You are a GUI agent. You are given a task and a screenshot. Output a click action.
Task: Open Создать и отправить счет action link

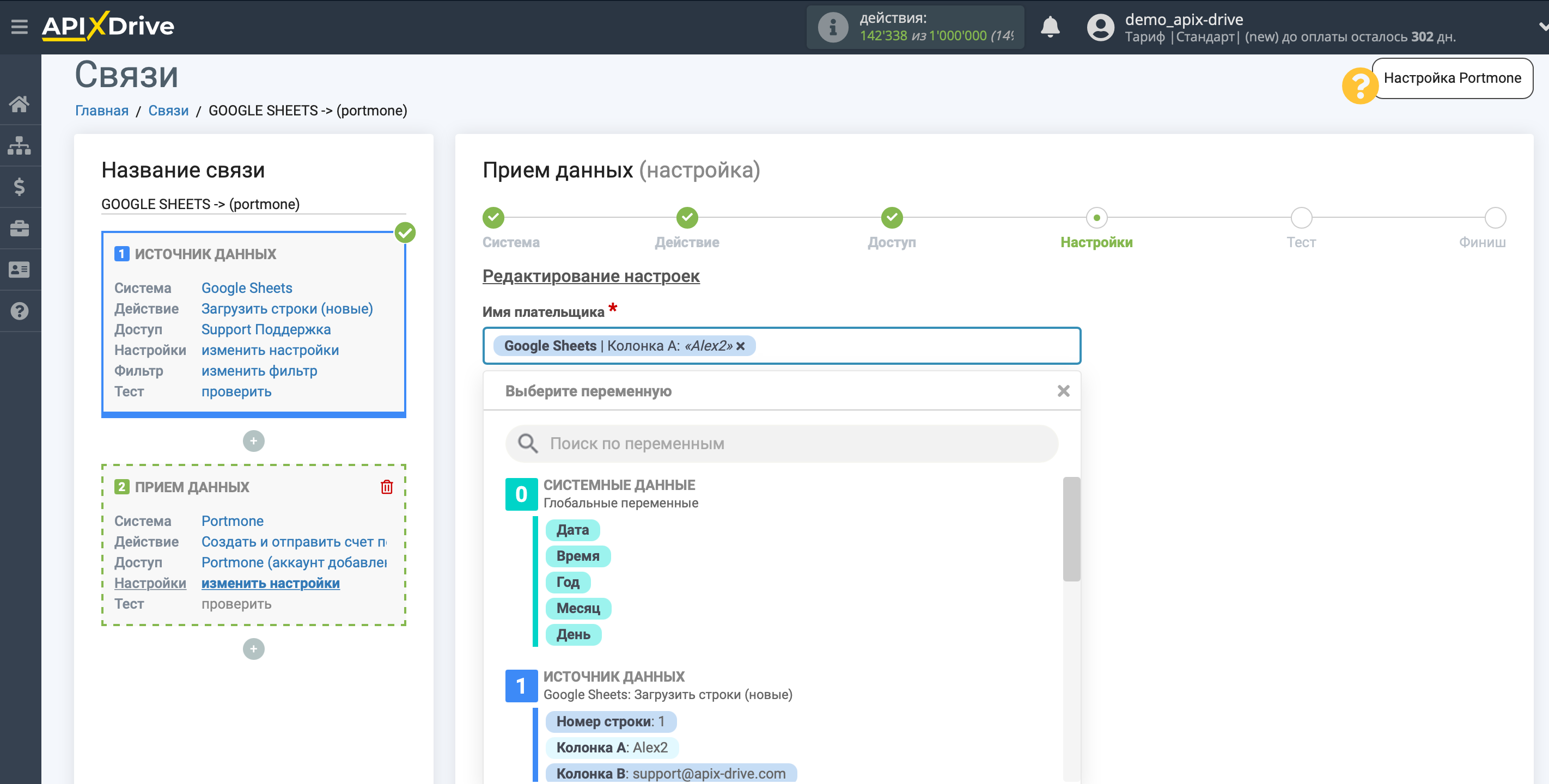[x=294, y=542]
